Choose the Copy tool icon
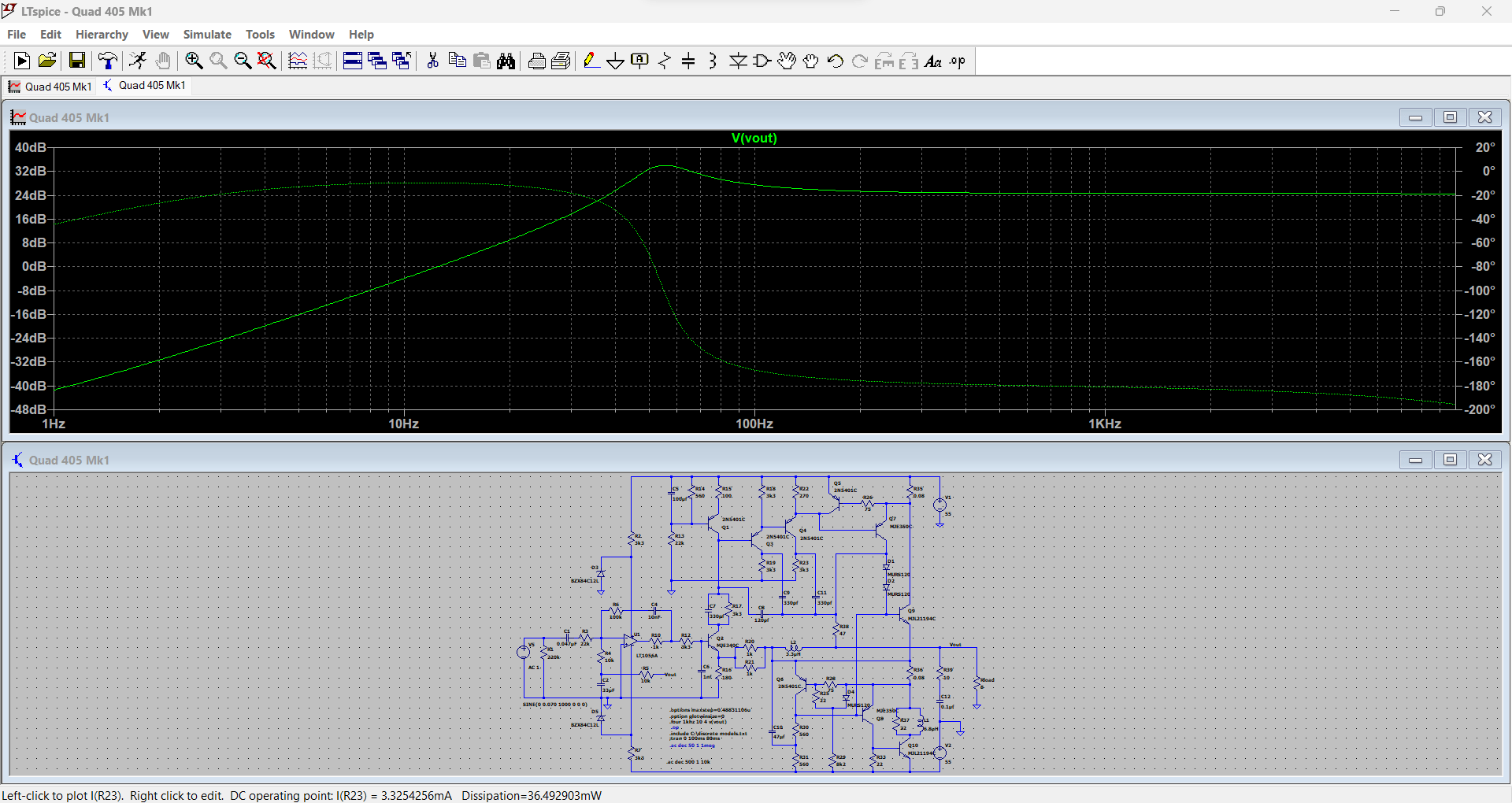The width and height of the screenshot is (1512, 803). click(457, 61)
